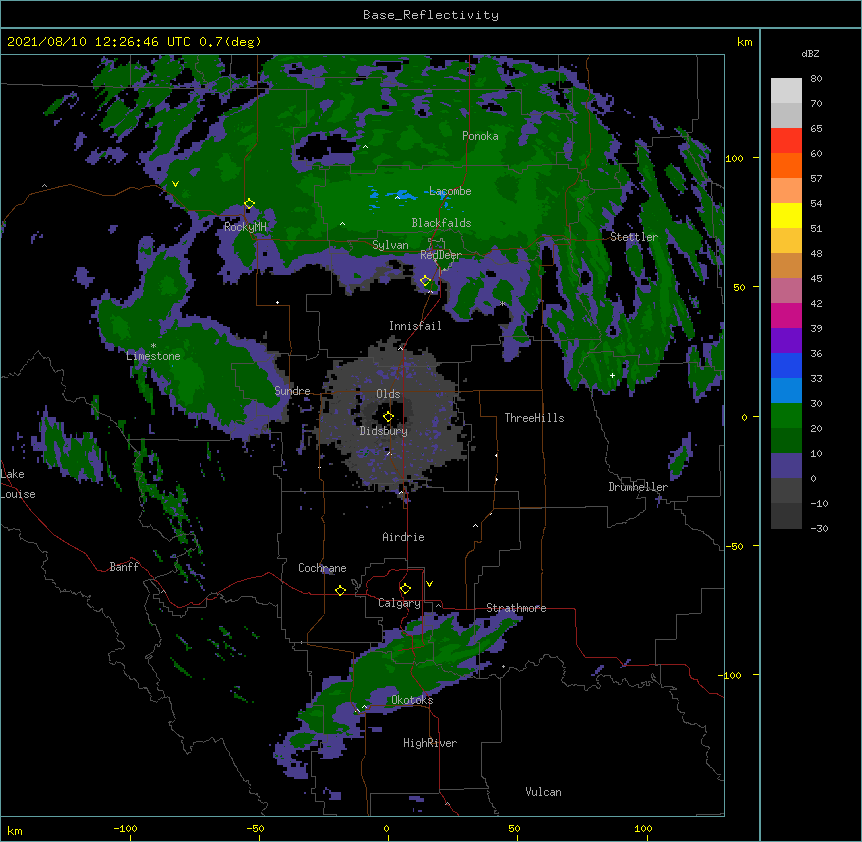Click the Innisfail city label
The height and width of the screenshot is (842, 862).
click(x=415, y=326)
